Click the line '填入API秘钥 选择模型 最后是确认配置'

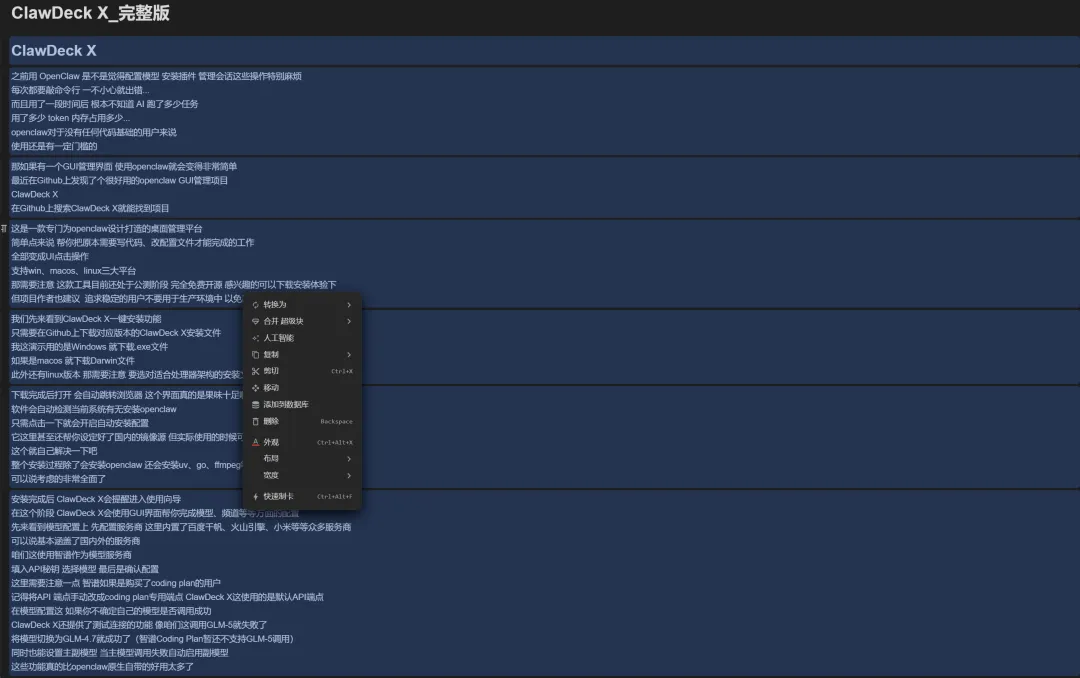85,569
